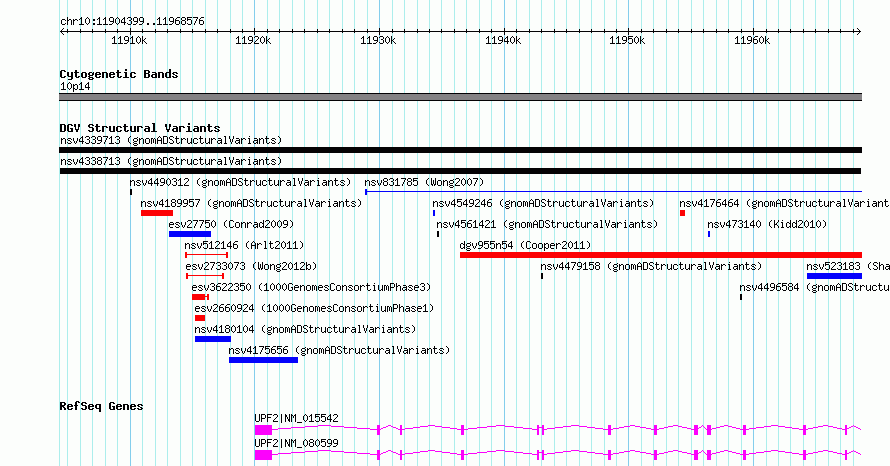Open nsv4496584 variant label
The image size is (890, 466).
pos(814,287)
